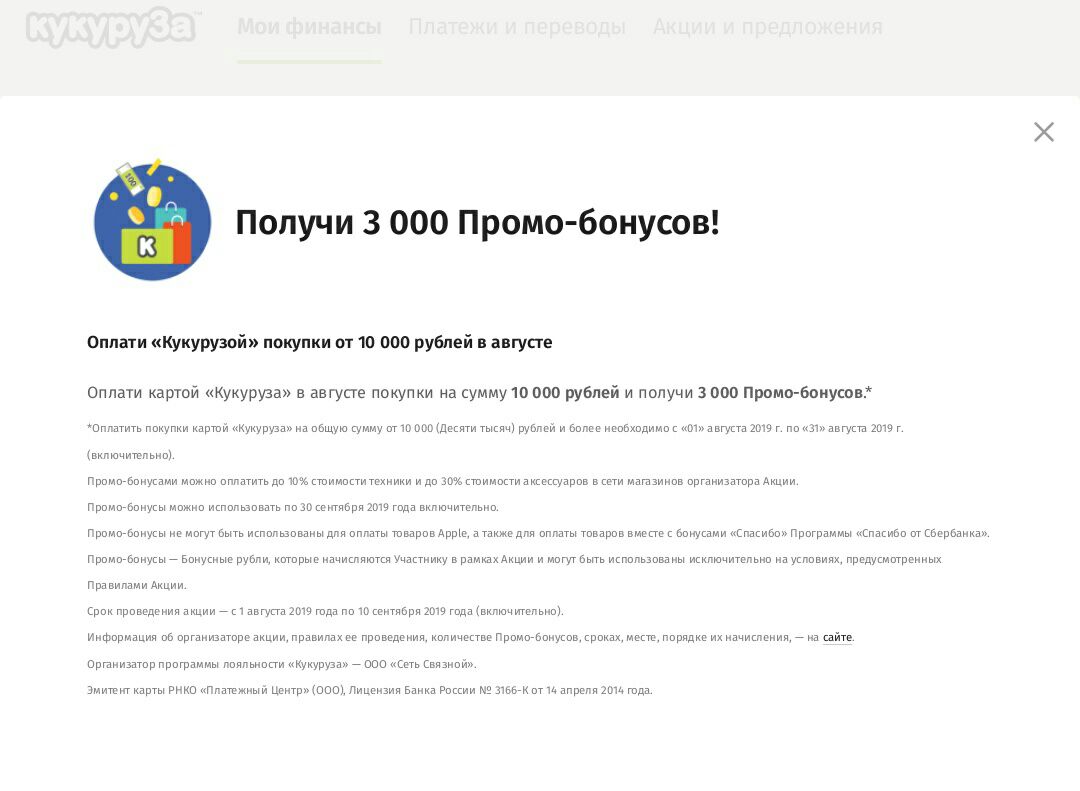1080x791 pixels.
Task: Open Акции и предложения tab
Action: click(767, 27)
